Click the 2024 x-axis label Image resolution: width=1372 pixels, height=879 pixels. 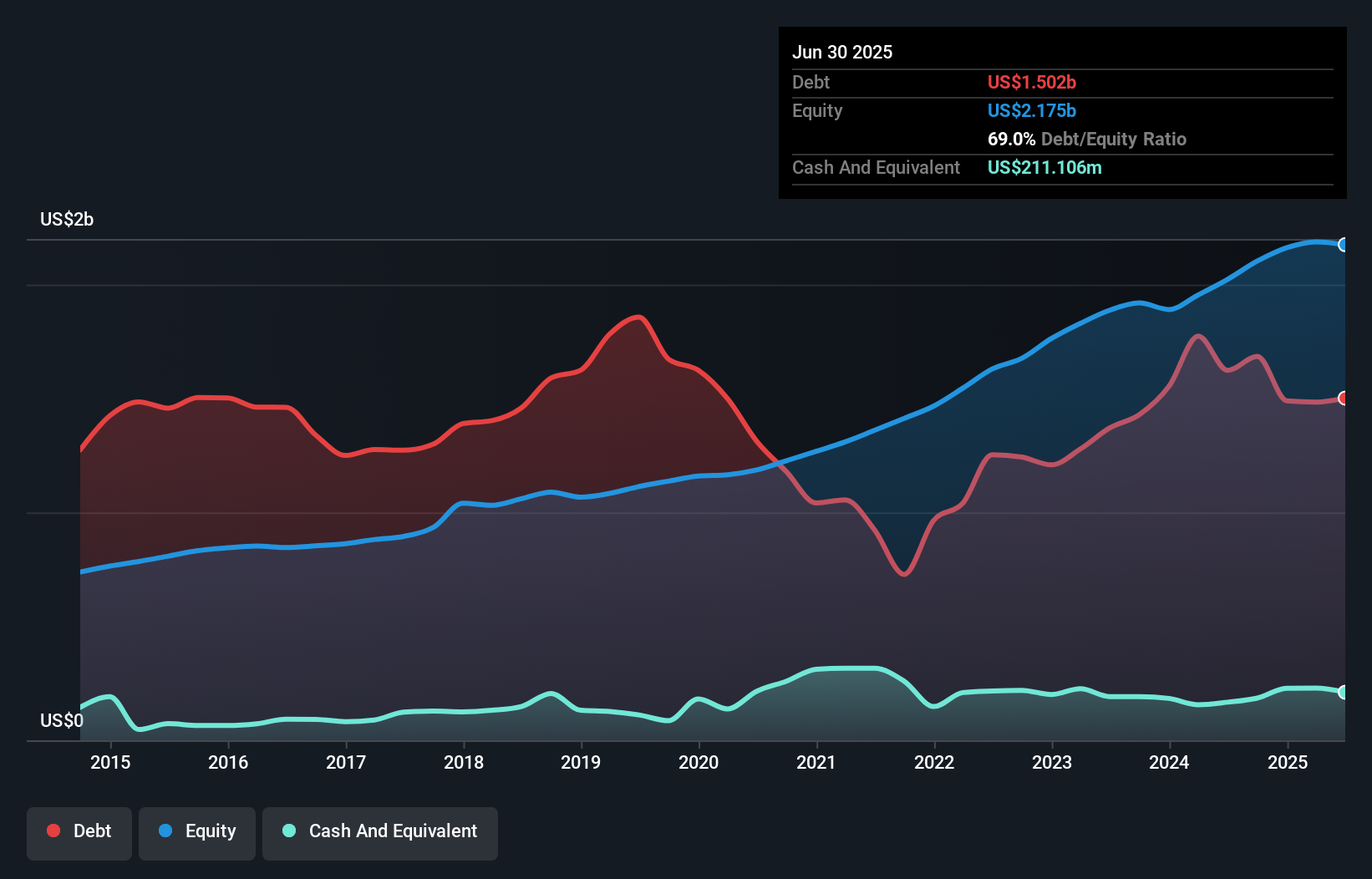pos(1169,762)
